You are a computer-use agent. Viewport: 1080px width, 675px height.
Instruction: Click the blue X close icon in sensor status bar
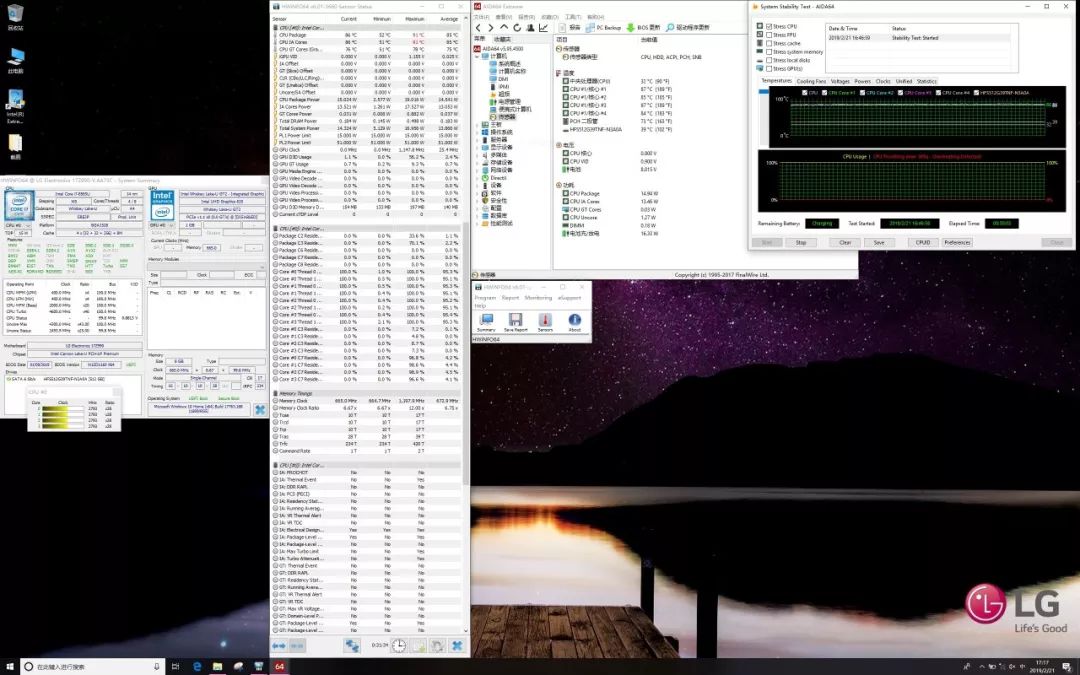(x=457, y=647)
